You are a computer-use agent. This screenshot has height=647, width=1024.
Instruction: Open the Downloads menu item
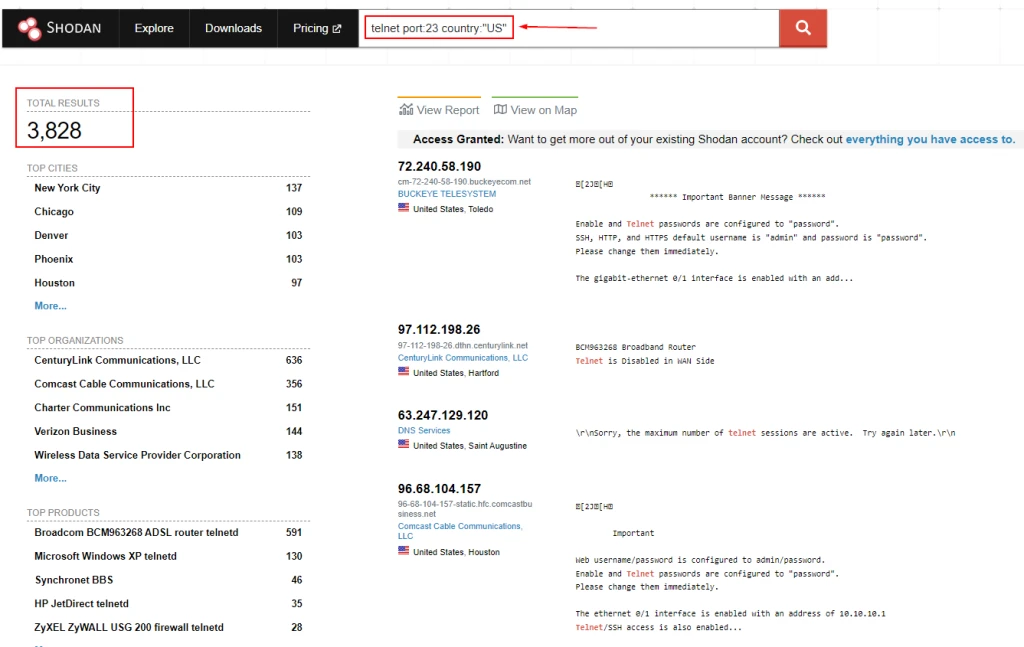(233, 28)
